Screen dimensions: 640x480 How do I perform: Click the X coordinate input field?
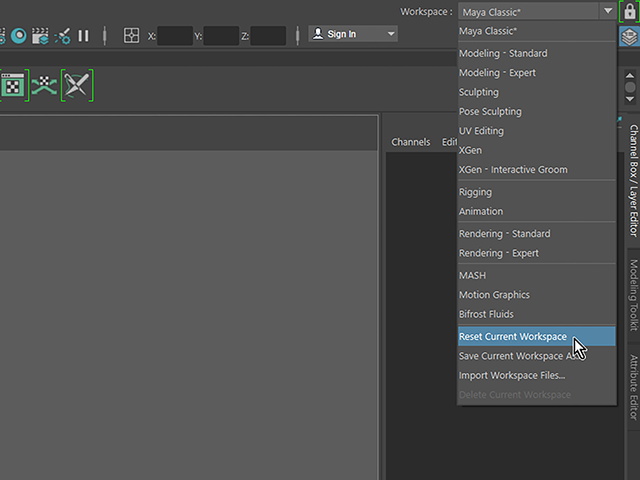tap(175, 36)
